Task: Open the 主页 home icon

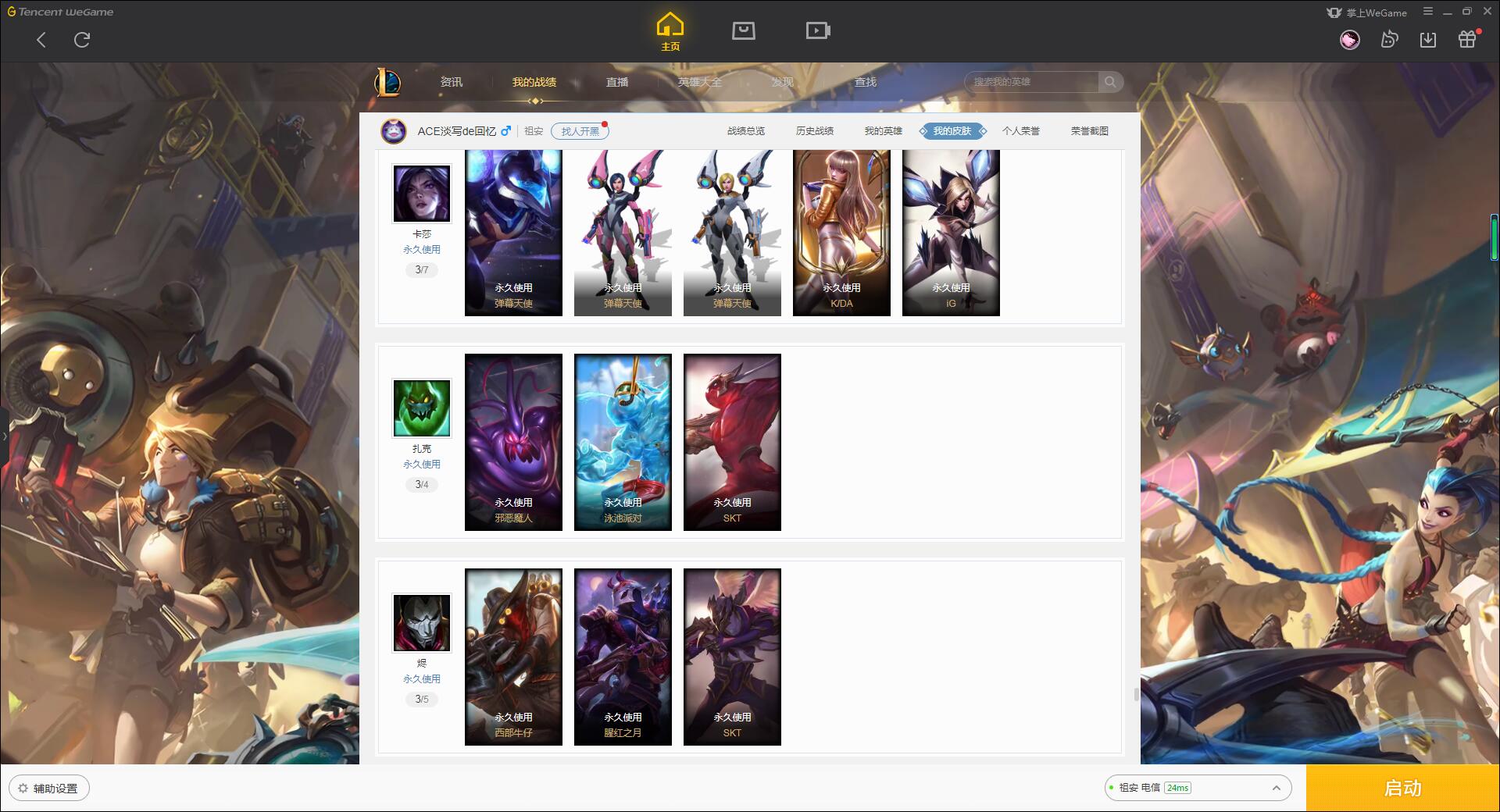Action: (670, 32)
